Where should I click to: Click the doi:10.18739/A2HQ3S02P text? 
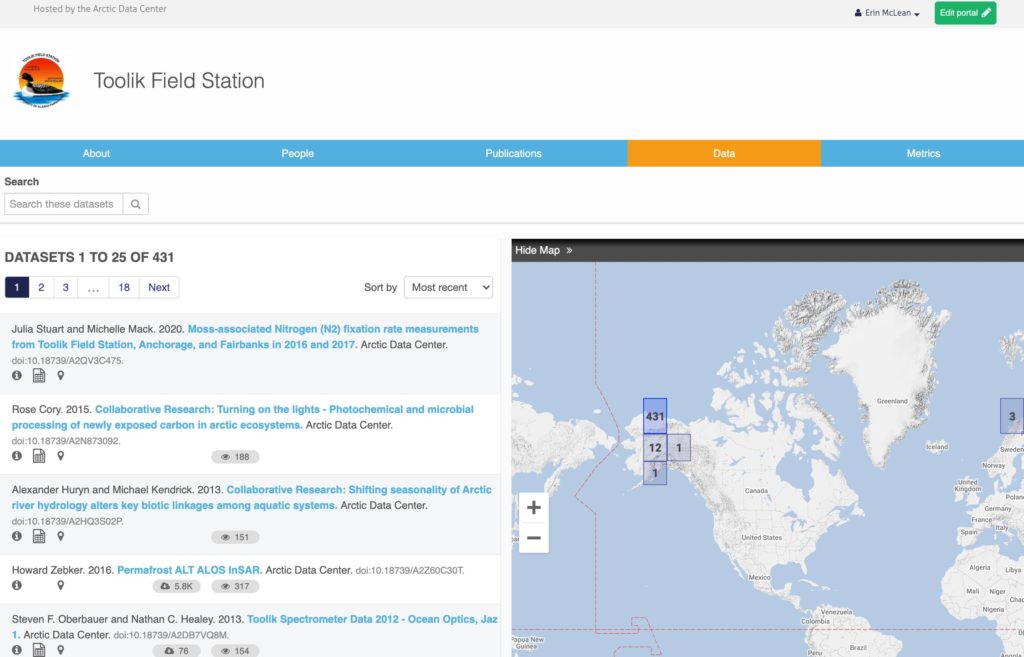point(67,521)
